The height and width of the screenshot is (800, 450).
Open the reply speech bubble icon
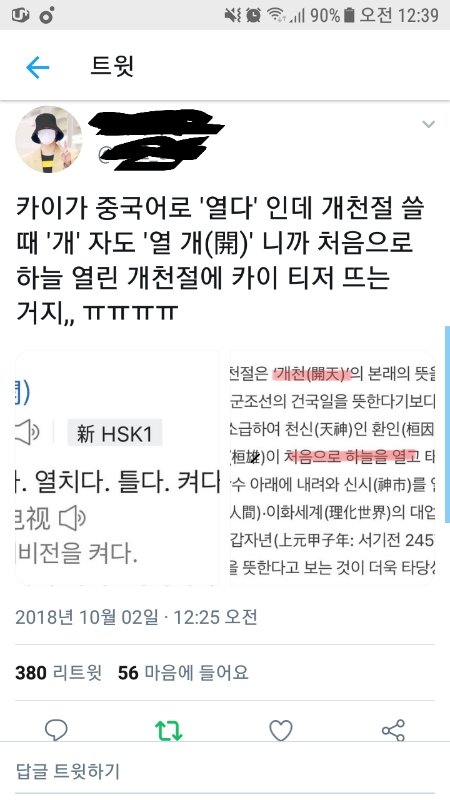pos(56,730)
